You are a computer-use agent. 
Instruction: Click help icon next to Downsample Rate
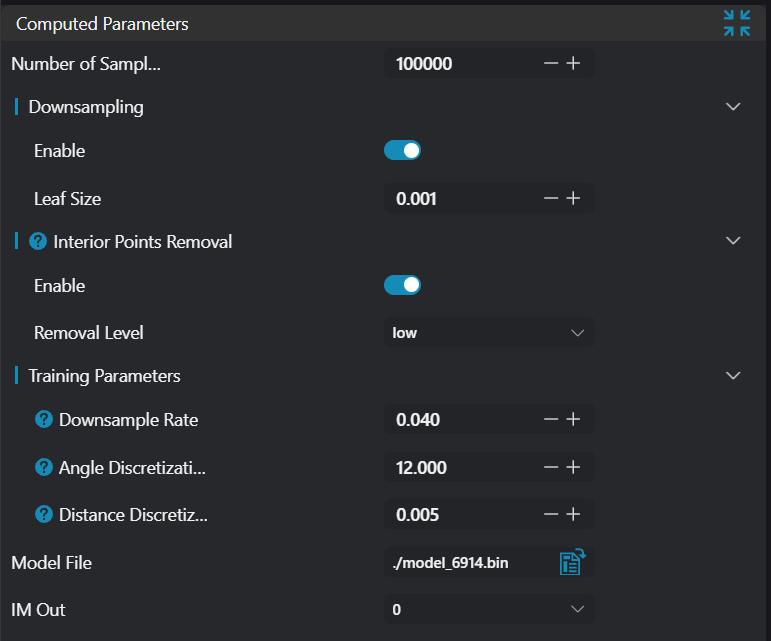coord(43,420)
